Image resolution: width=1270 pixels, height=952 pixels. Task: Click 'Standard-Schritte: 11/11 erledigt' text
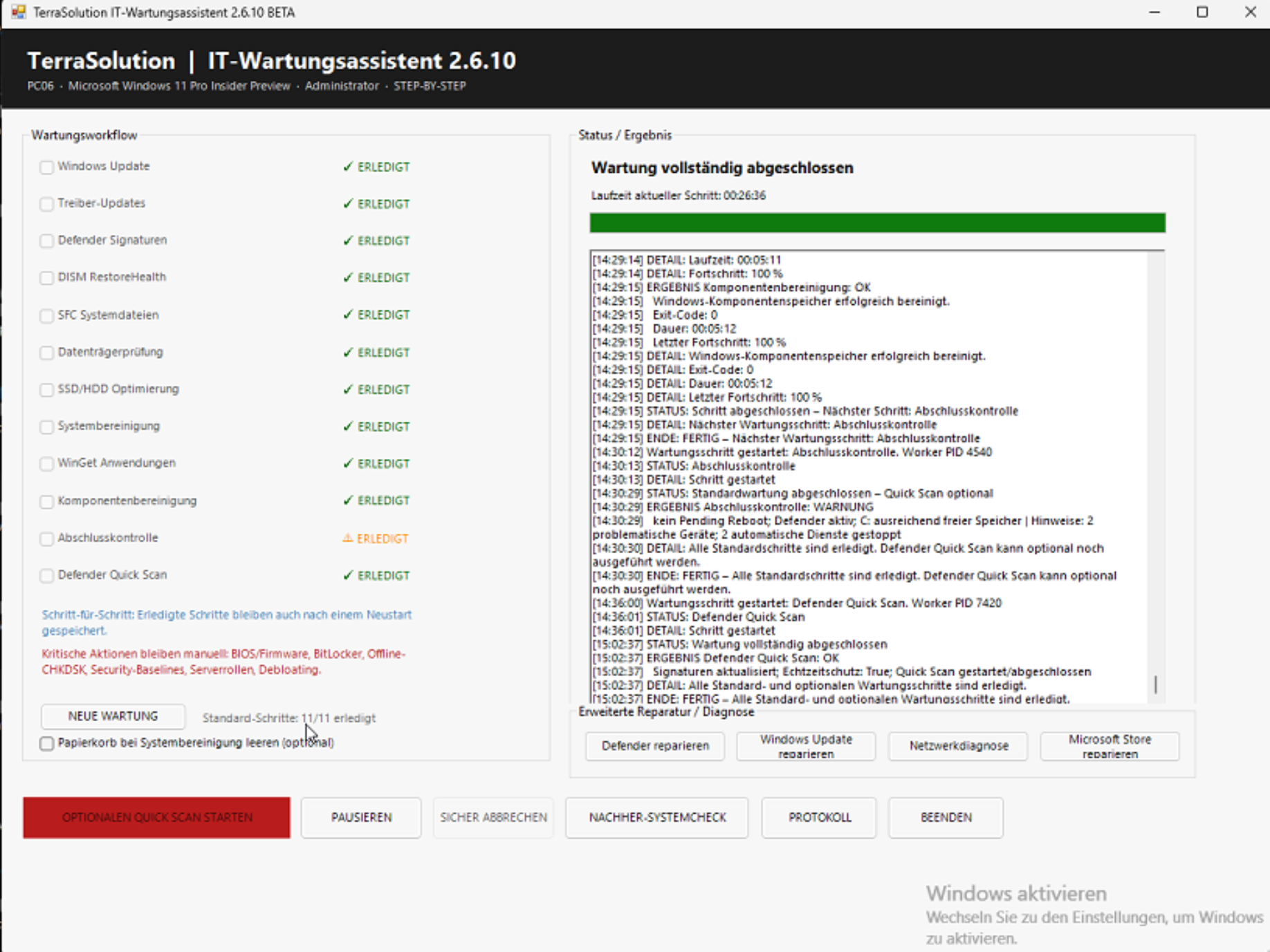289,718
